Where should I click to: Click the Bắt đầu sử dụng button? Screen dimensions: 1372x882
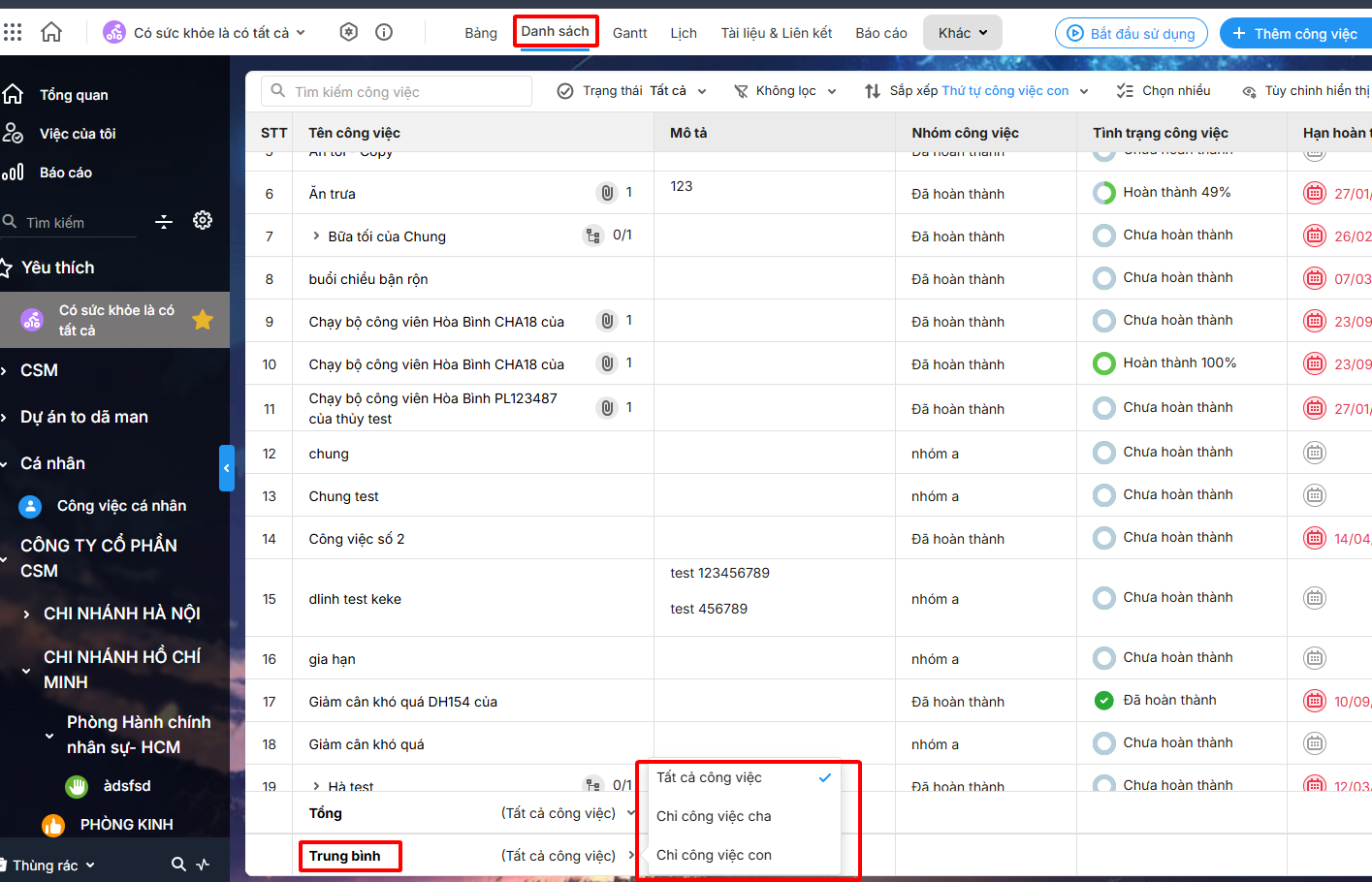click(x=1132, y=34)
